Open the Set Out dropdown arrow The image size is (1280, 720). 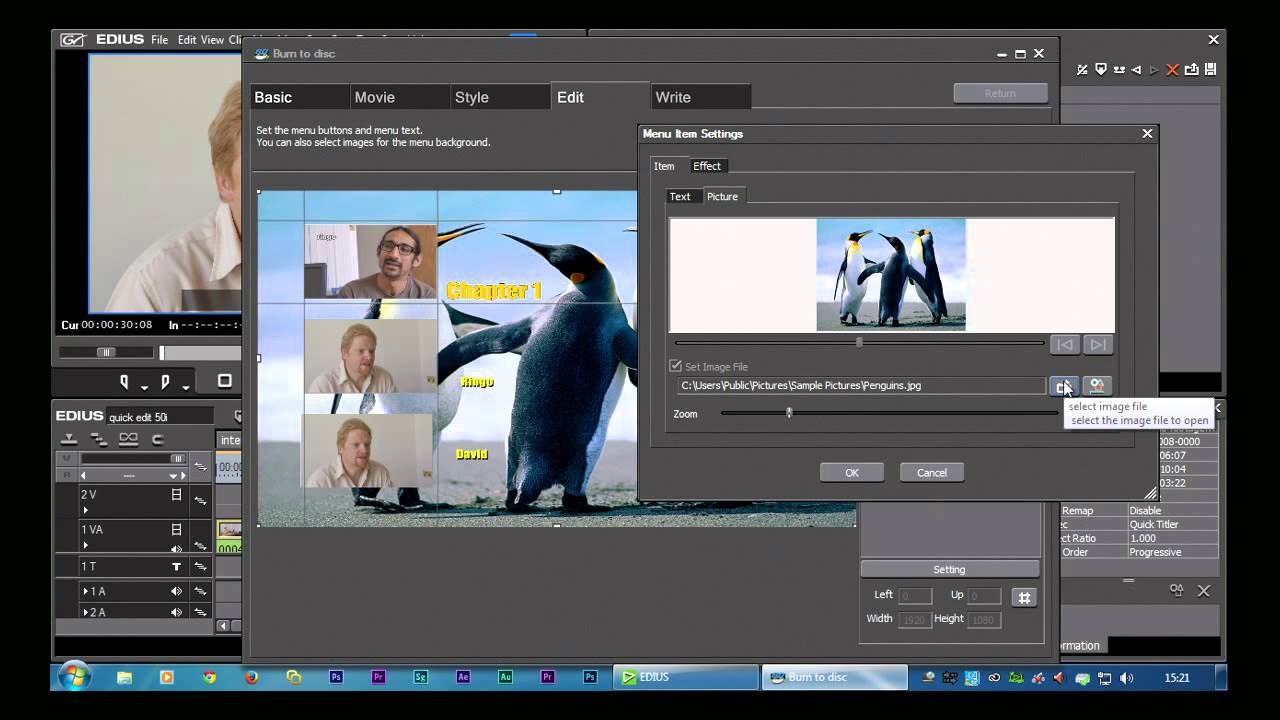click(186, 388)
